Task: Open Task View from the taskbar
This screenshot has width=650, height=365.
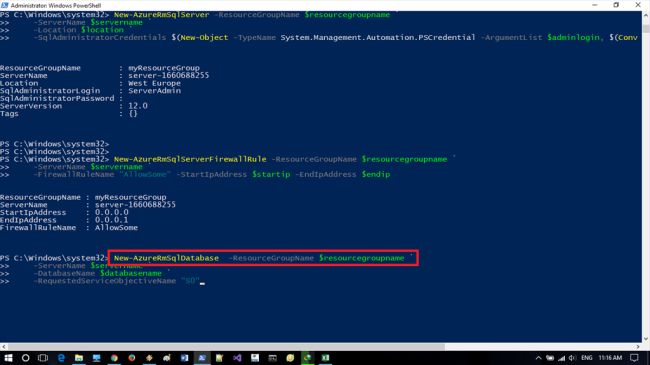Action: [x=43, y=358]
